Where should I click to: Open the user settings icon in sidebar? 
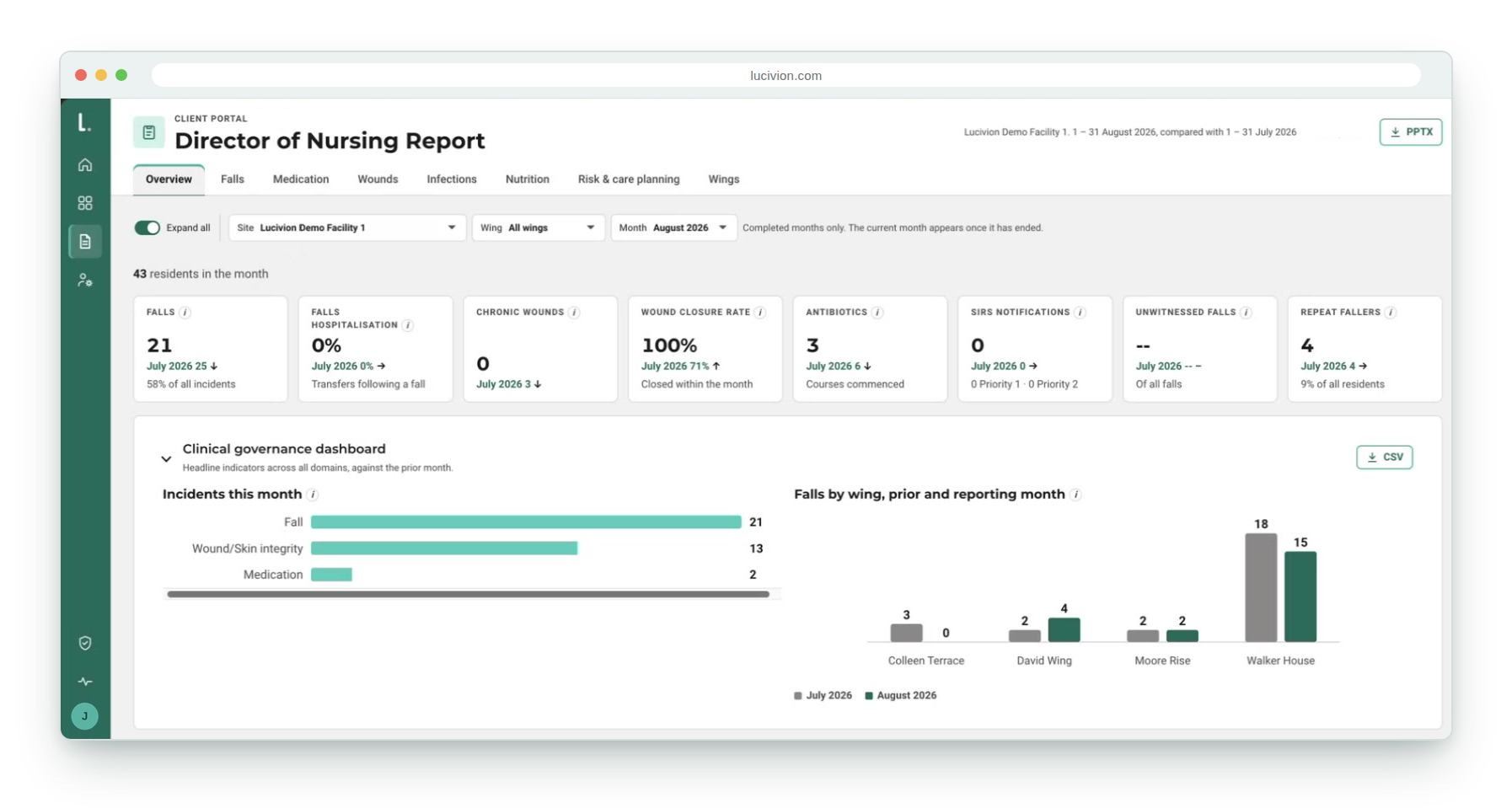click(x=85, y=281)
